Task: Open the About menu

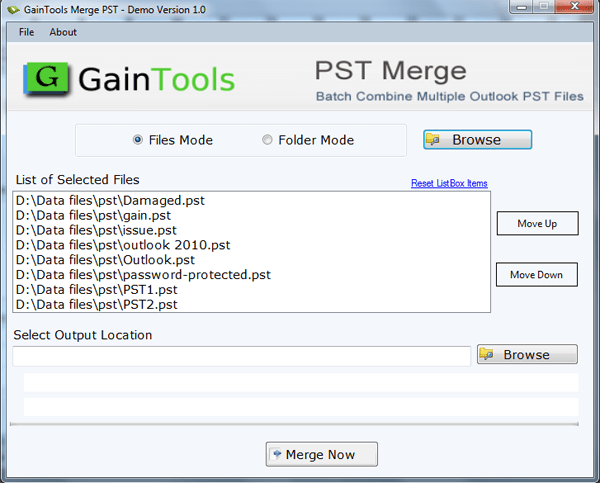Action: (x=63, y=32)
